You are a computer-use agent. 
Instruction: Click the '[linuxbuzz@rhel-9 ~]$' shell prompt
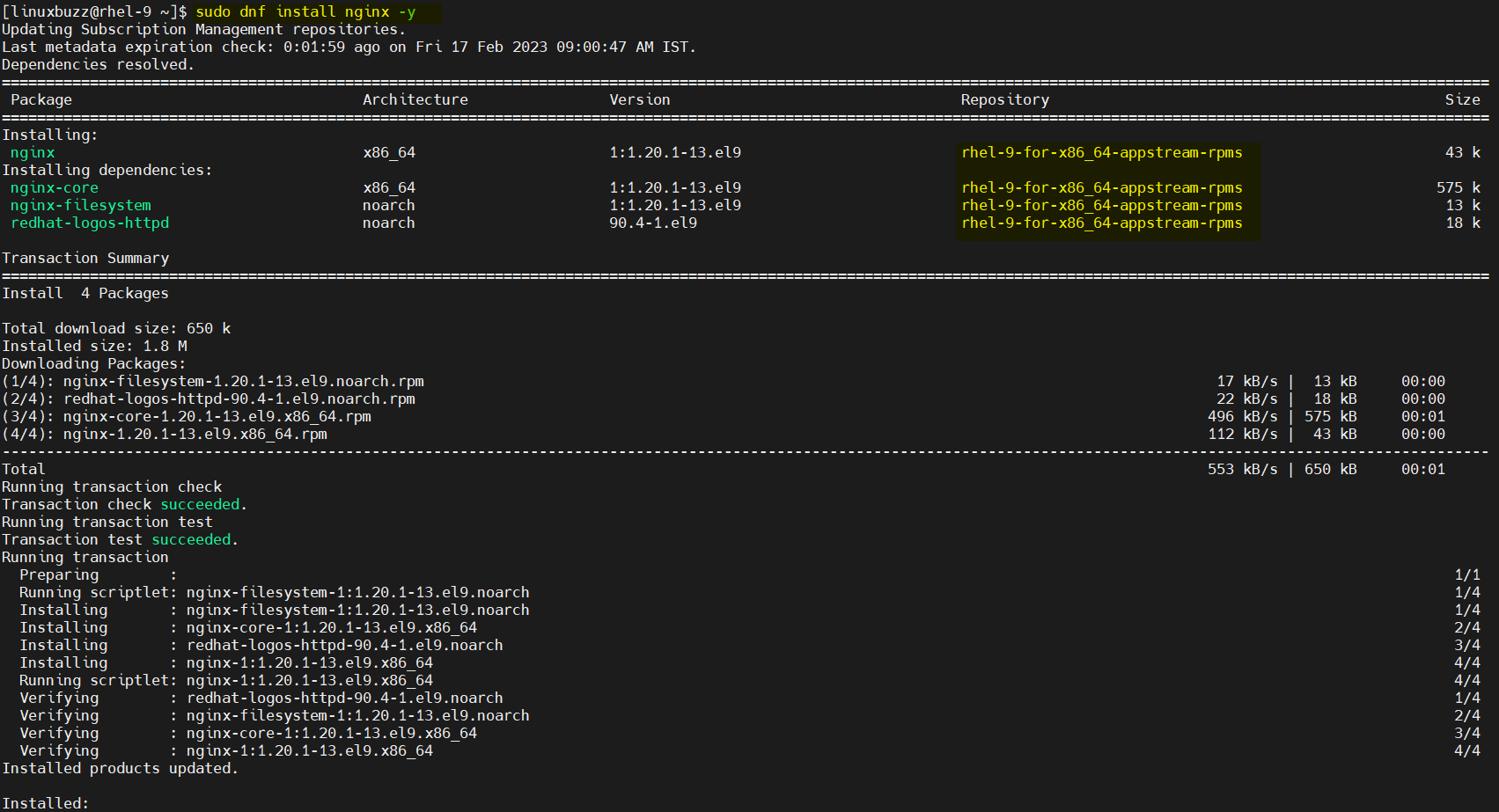(x=95, y=11)
